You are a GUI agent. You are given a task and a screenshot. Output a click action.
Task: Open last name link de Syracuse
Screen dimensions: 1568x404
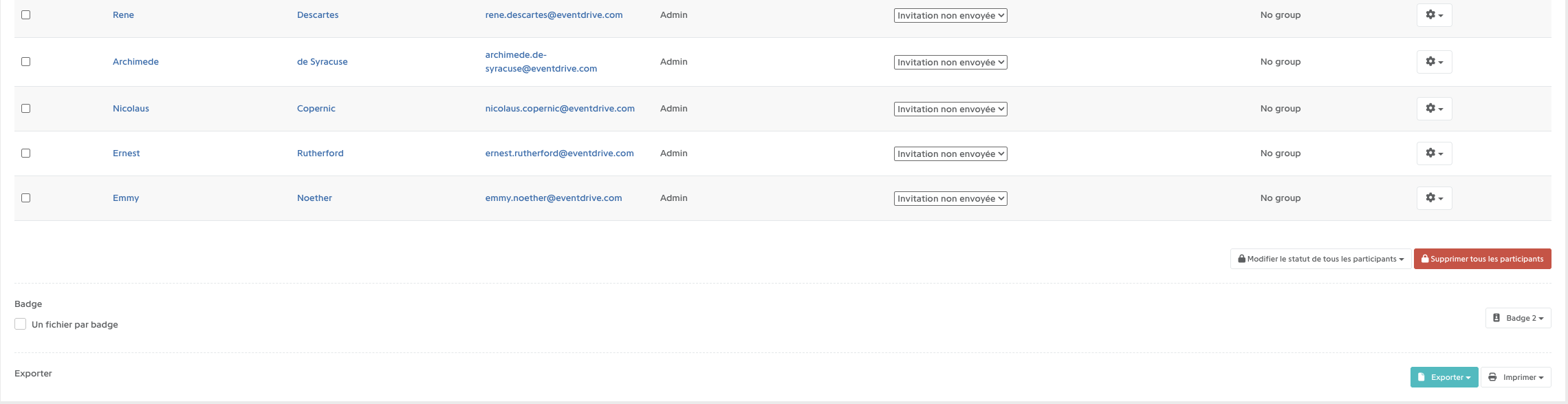322,61
